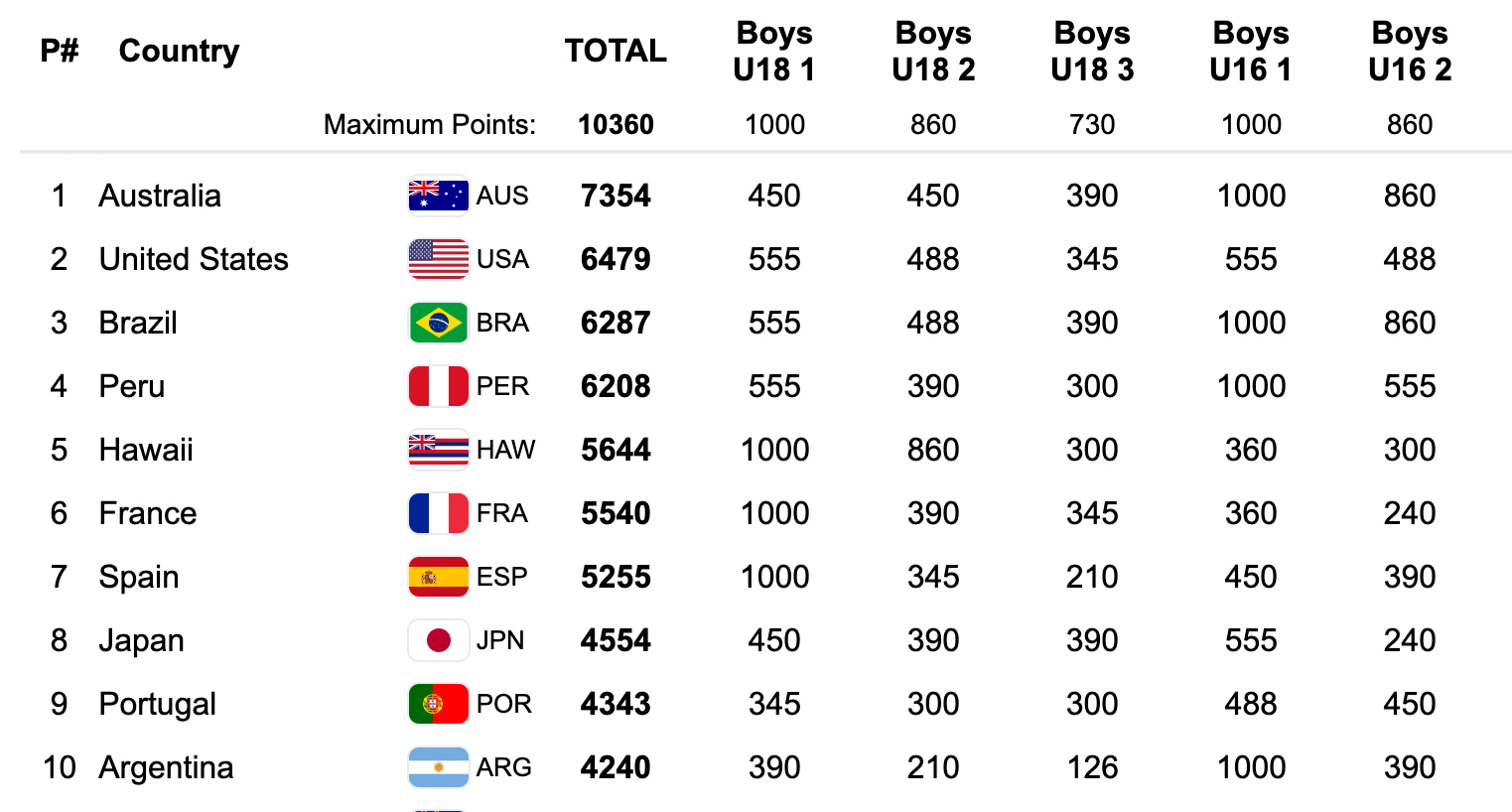Click Hawaii's total score 5644

[x=616, y=450]
